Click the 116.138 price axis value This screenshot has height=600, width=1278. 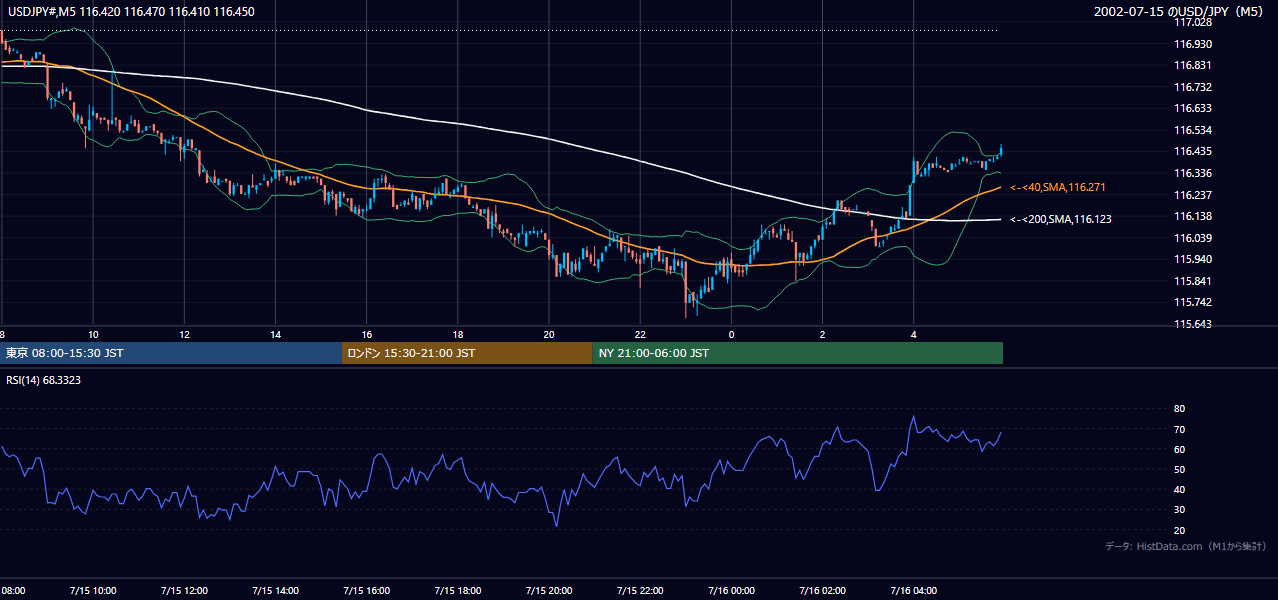(x=1194, y=216)
